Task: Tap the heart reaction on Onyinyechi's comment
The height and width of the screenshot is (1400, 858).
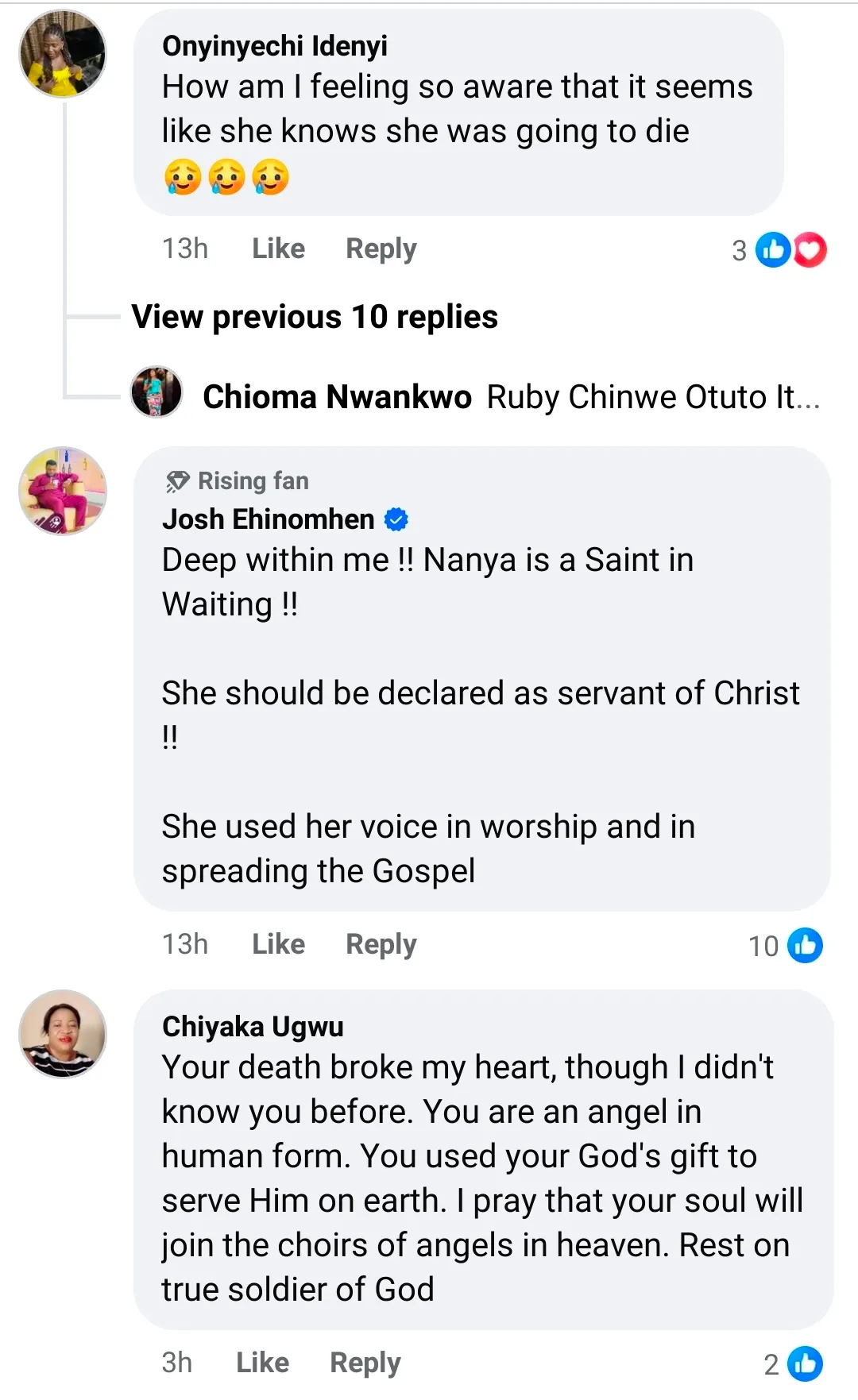Action: (x=810, y=250)
